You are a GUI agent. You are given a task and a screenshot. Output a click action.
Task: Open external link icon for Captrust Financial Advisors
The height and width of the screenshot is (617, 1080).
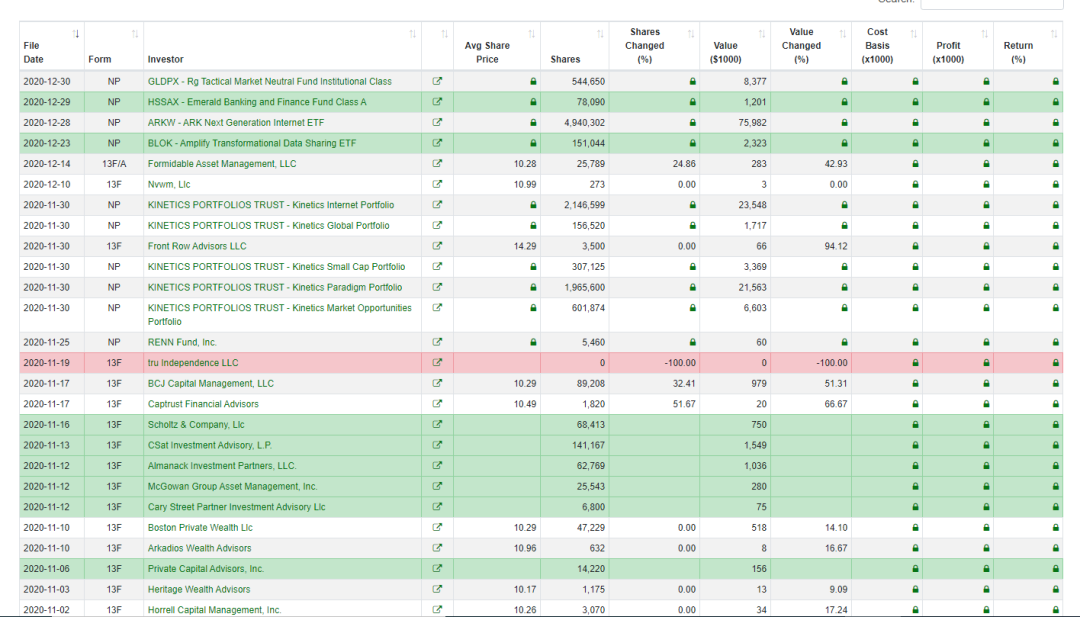coord(437,404)
